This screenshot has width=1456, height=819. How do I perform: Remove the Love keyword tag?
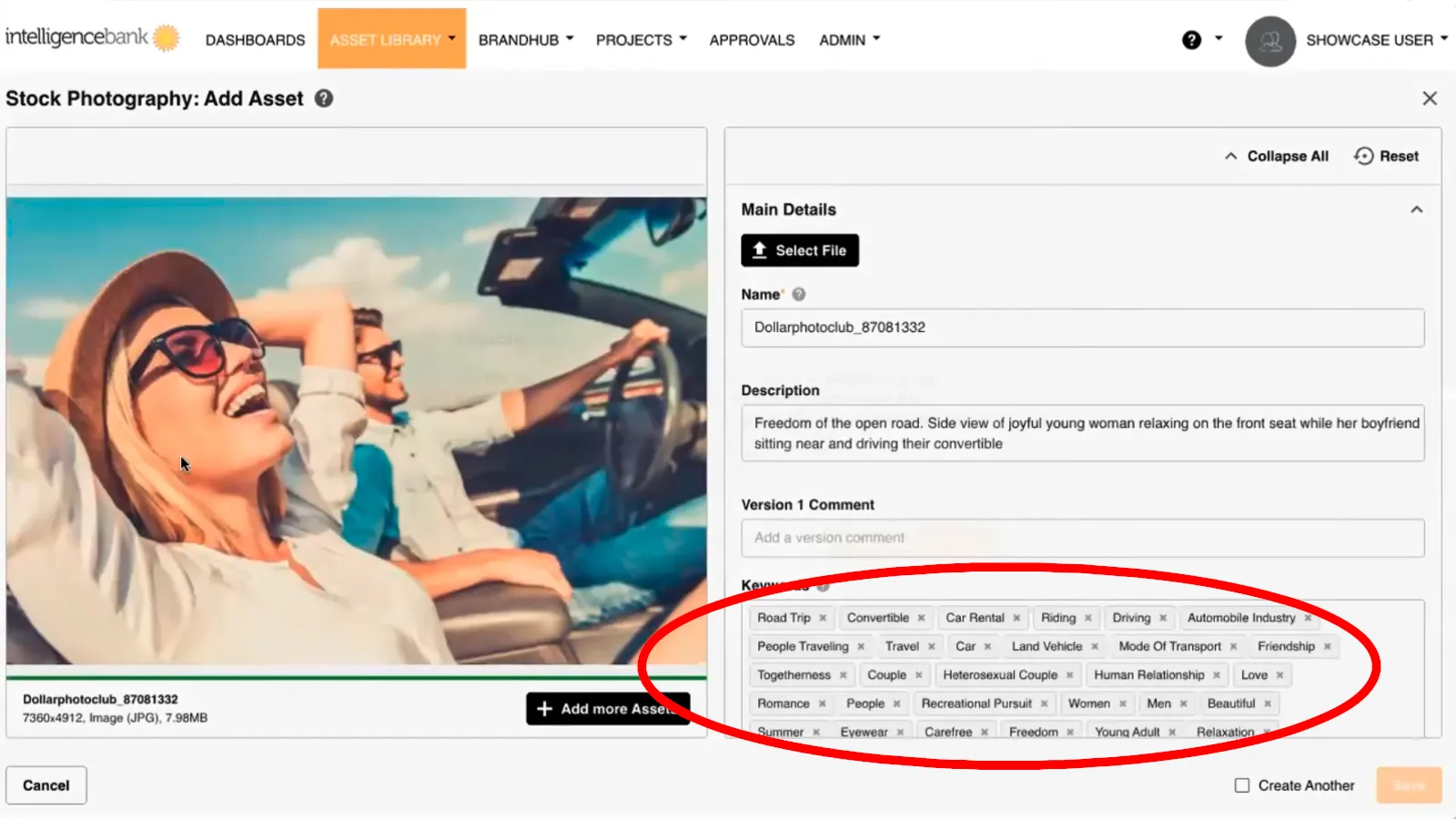point(1279,675)
